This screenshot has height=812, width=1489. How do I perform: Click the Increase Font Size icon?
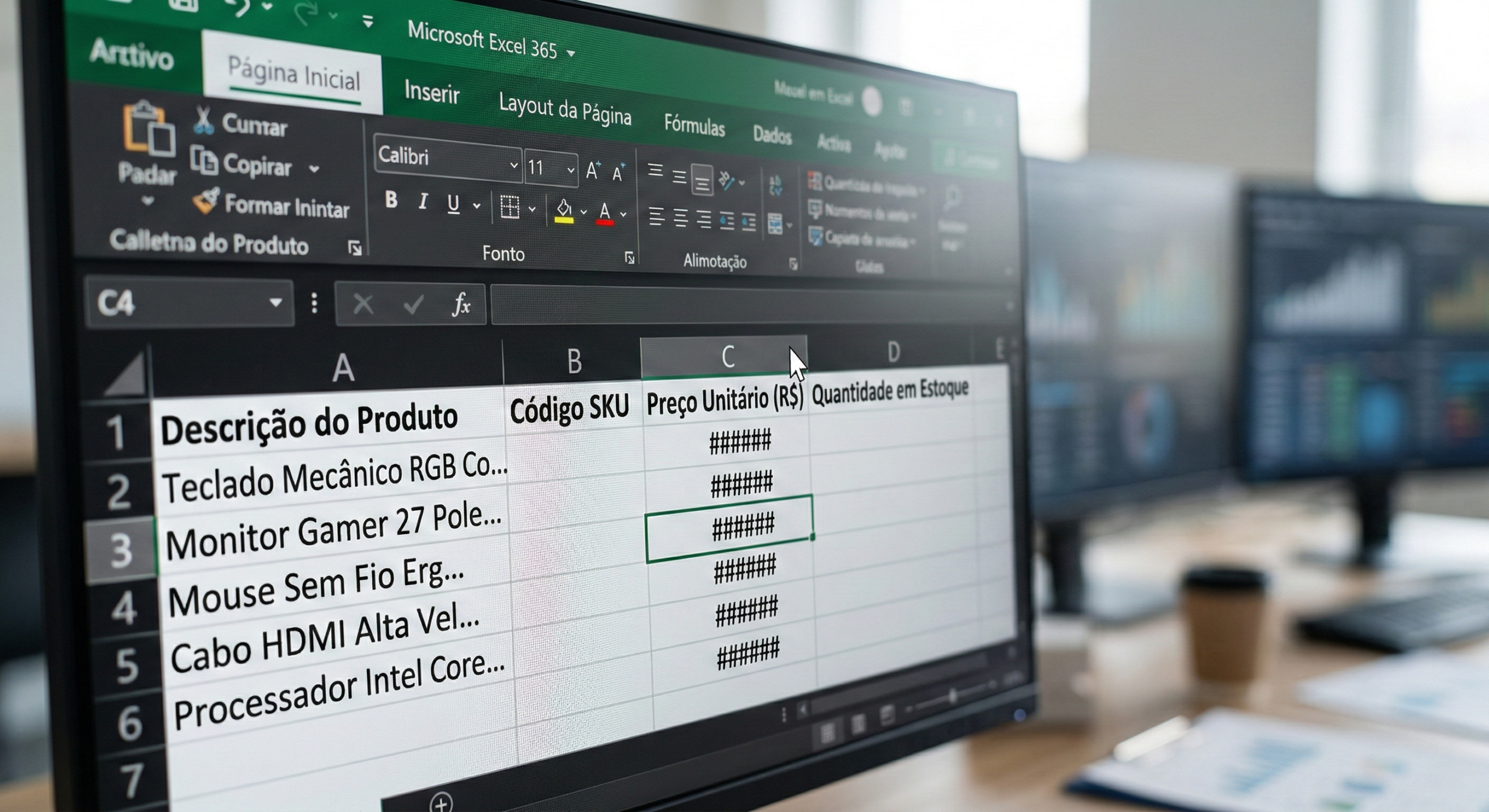click(593, 170)
